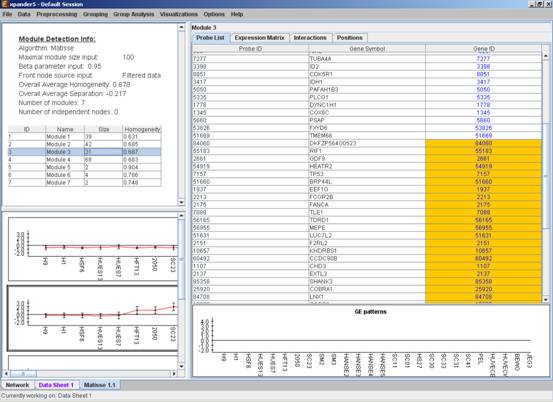Open the Visualizations menu
Screen dimensions: 553x402
[x=178, y=14]
